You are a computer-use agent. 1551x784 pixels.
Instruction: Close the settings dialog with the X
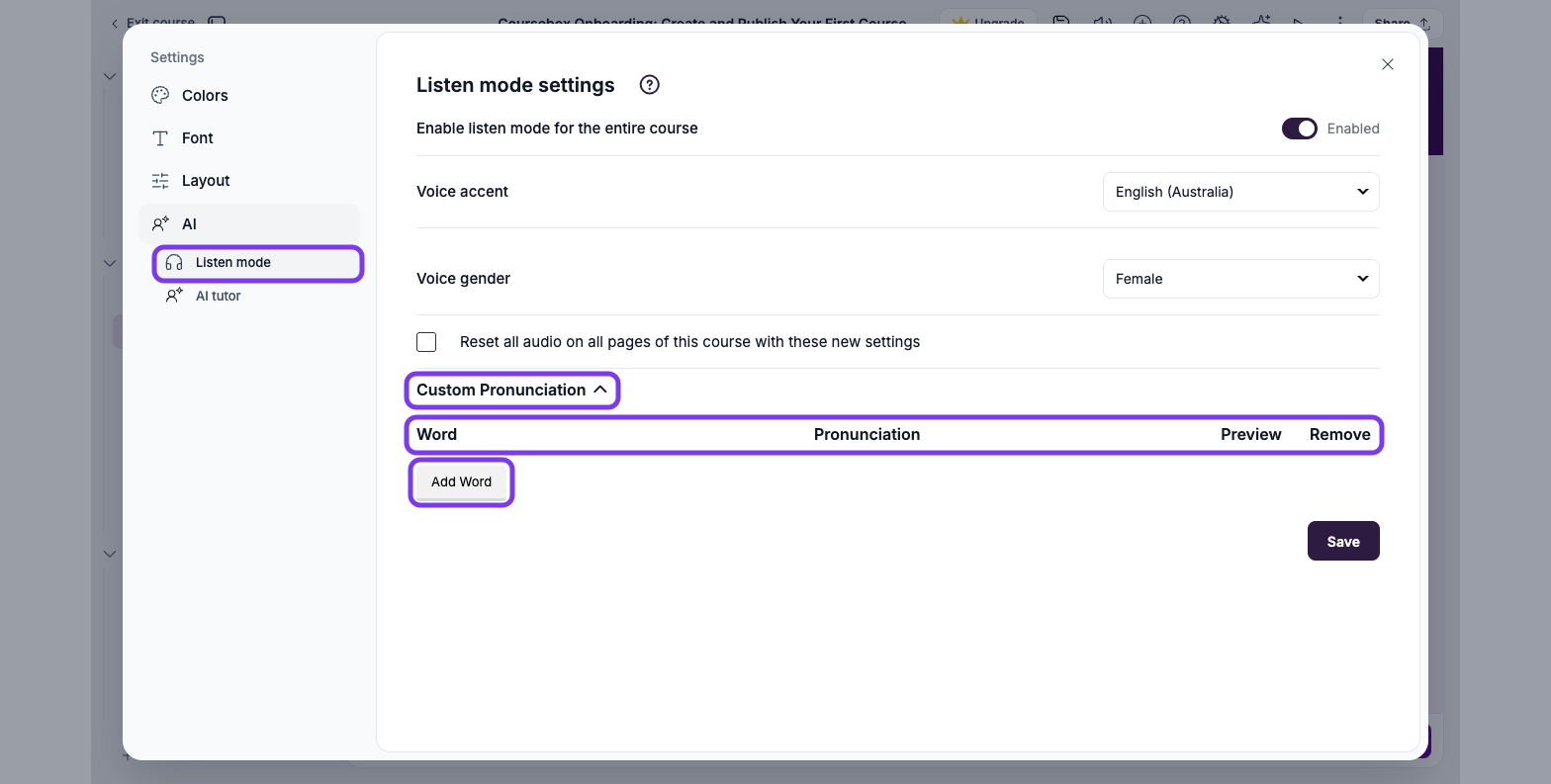[1388, 64]
